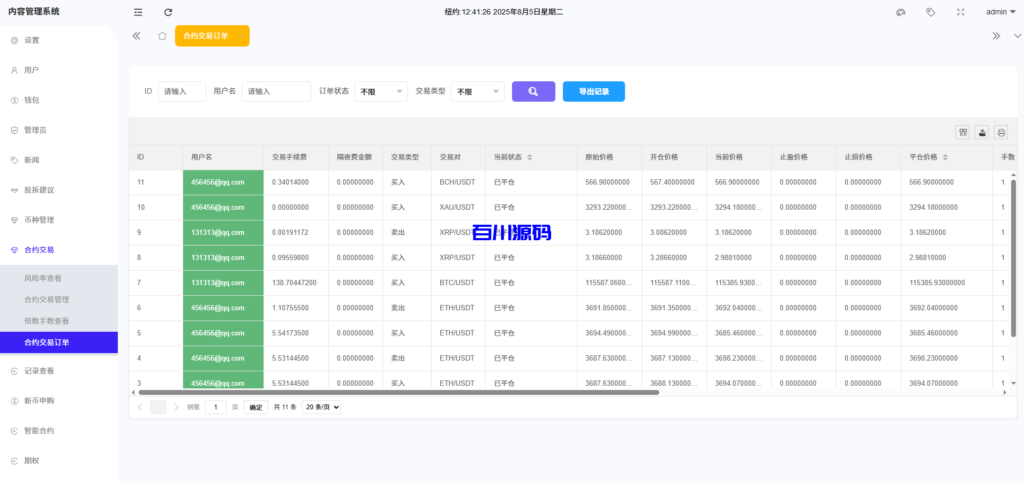Open the column filter icon above the table
1024x481 pixels.
click(963, 132)
